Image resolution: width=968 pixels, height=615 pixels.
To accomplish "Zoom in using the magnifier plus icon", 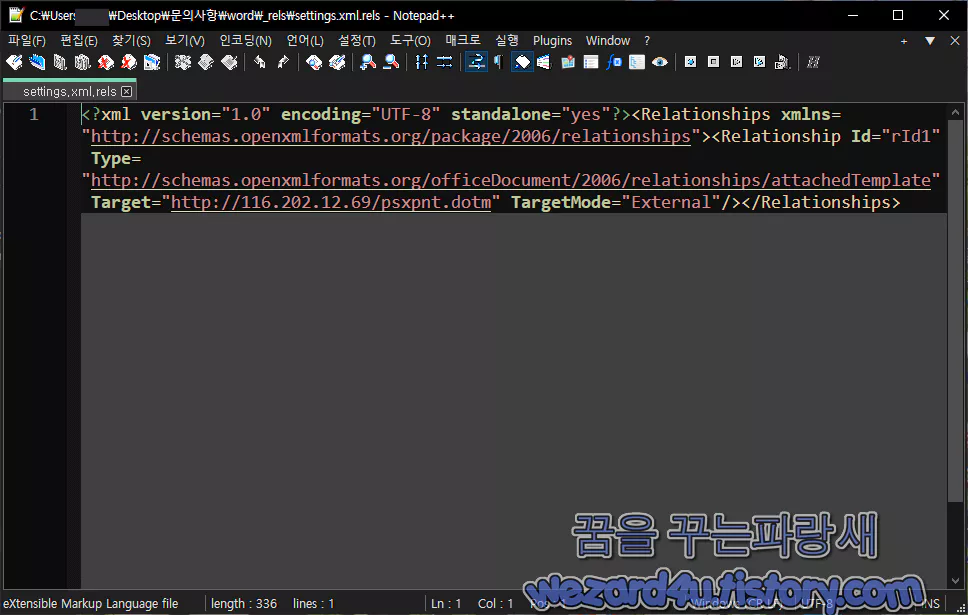I will tap(368, 62).
